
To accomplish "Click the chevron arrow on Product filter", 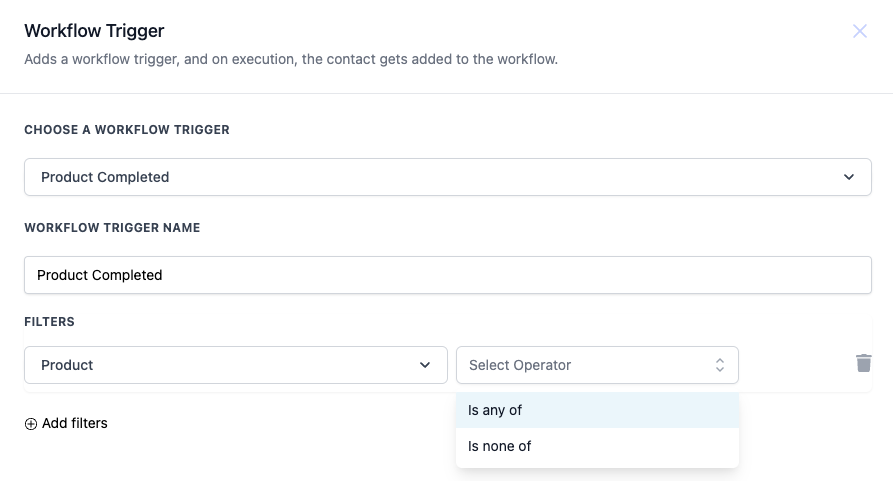I will (425, 365).
